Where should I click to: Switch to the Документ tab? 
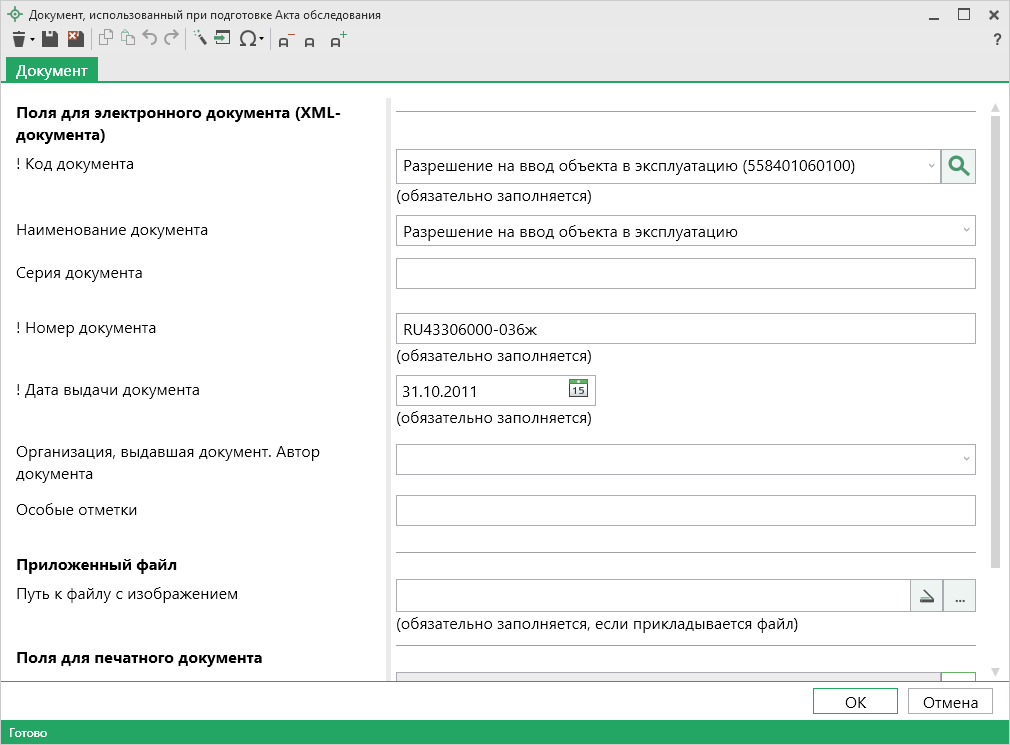tap(52, 70)
